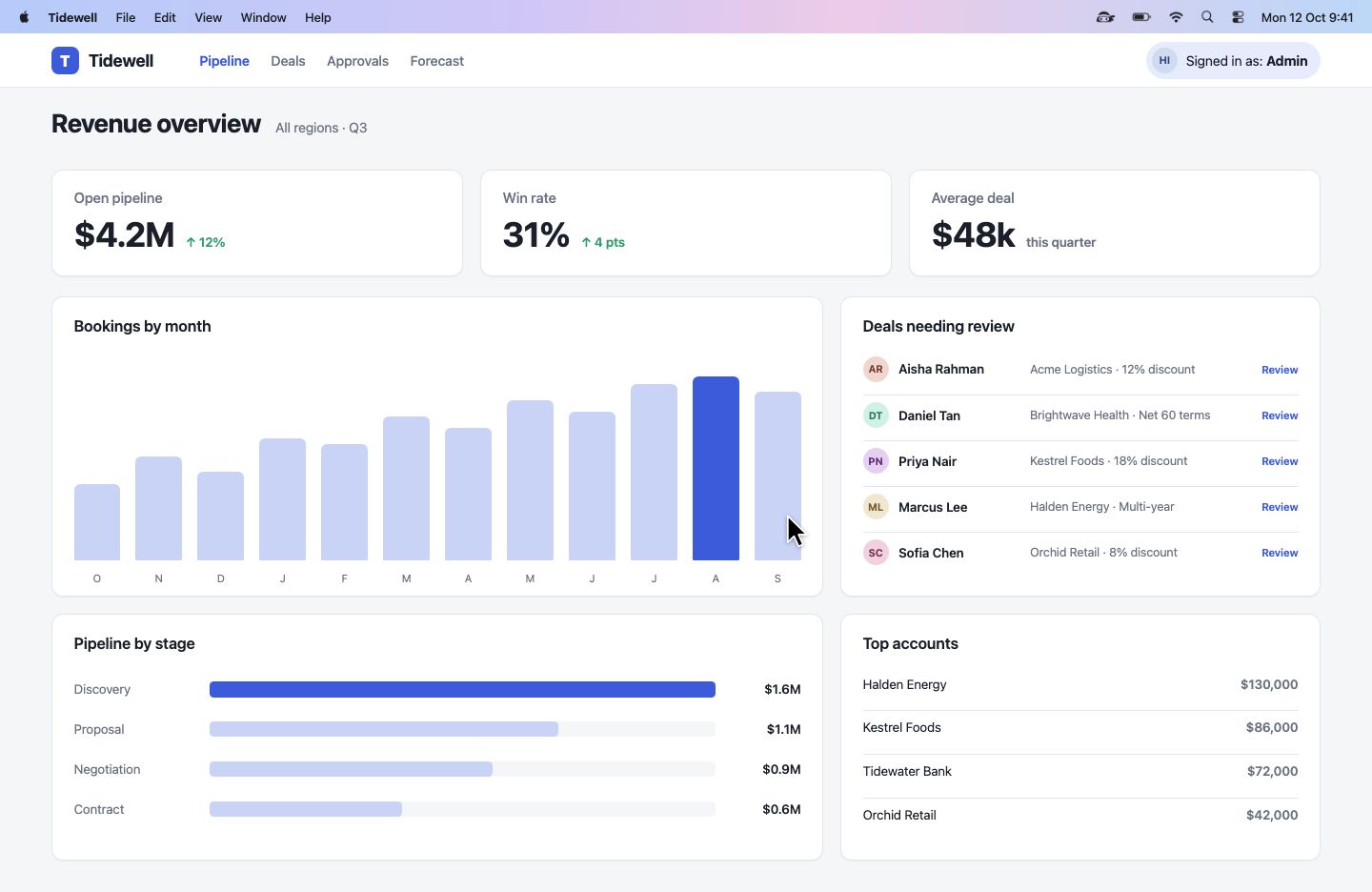Open the Pipeline tab

tap(224, 61)
